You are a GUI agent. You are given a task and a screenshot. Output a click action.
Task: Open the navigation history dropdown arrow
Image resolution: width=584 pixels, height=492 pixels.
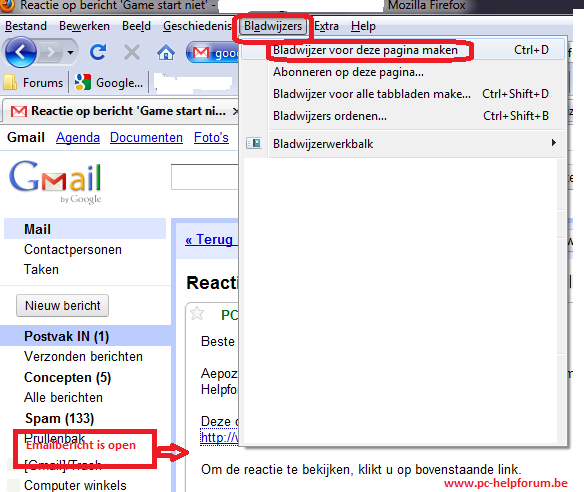click(70, 53)
